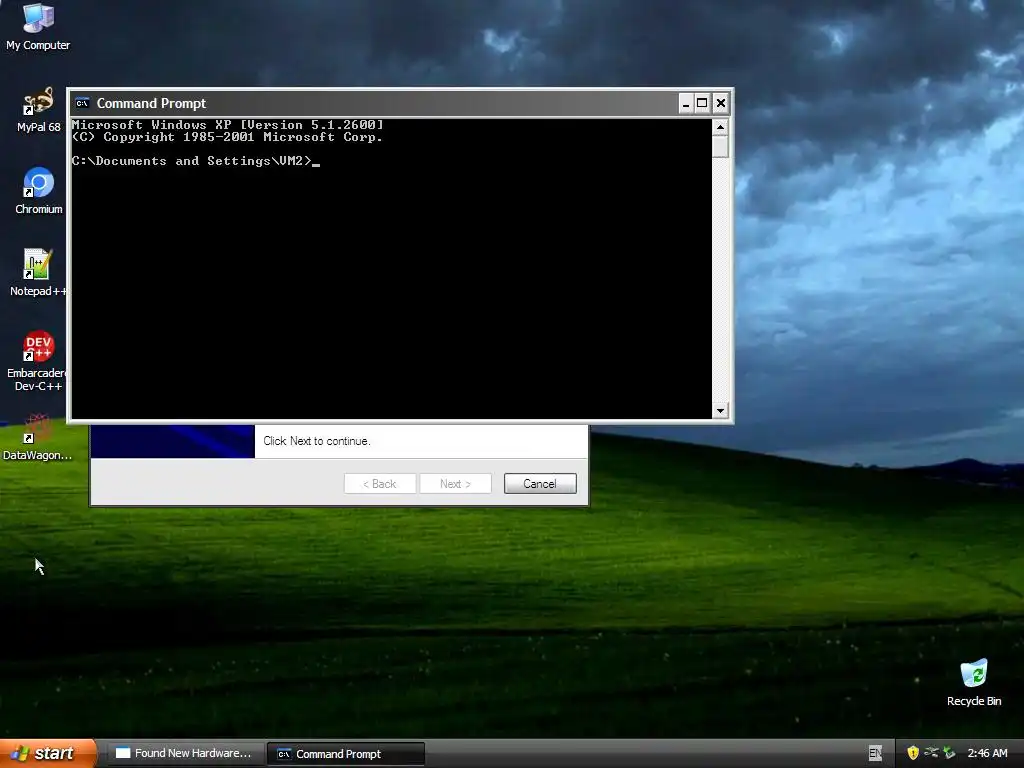Viewport: 1024px width, 768px height.
Task: Open Notepad++ desktop shortcut
Action: (39, 272)
